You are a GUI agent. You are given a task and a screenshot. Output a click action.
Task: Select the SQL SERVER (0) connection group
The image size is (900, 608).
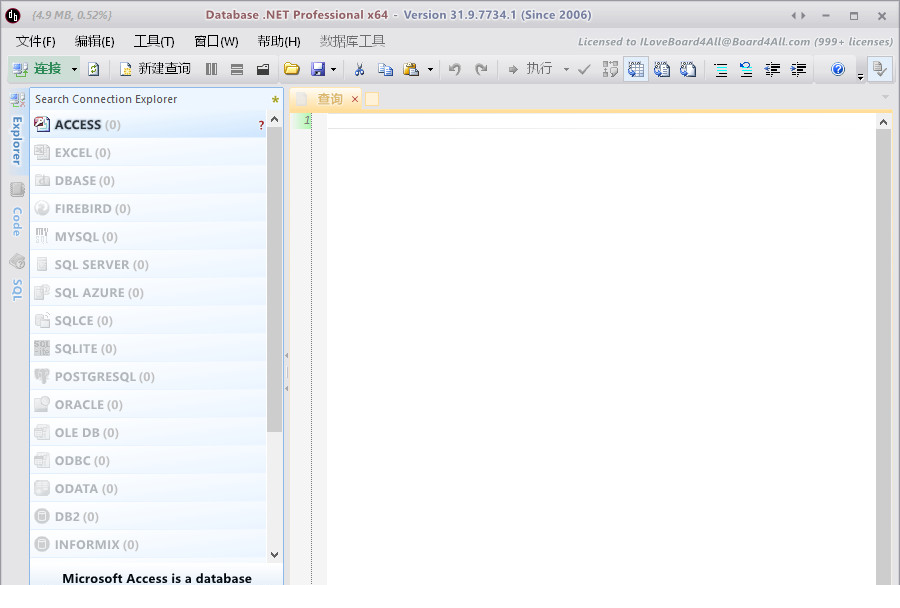(x=149, y=265)
